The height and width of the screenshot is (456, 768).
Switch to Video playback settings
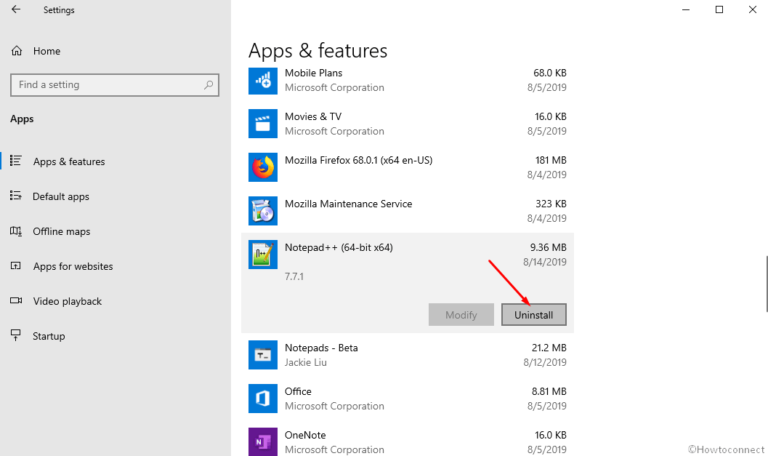pos(68,301)
